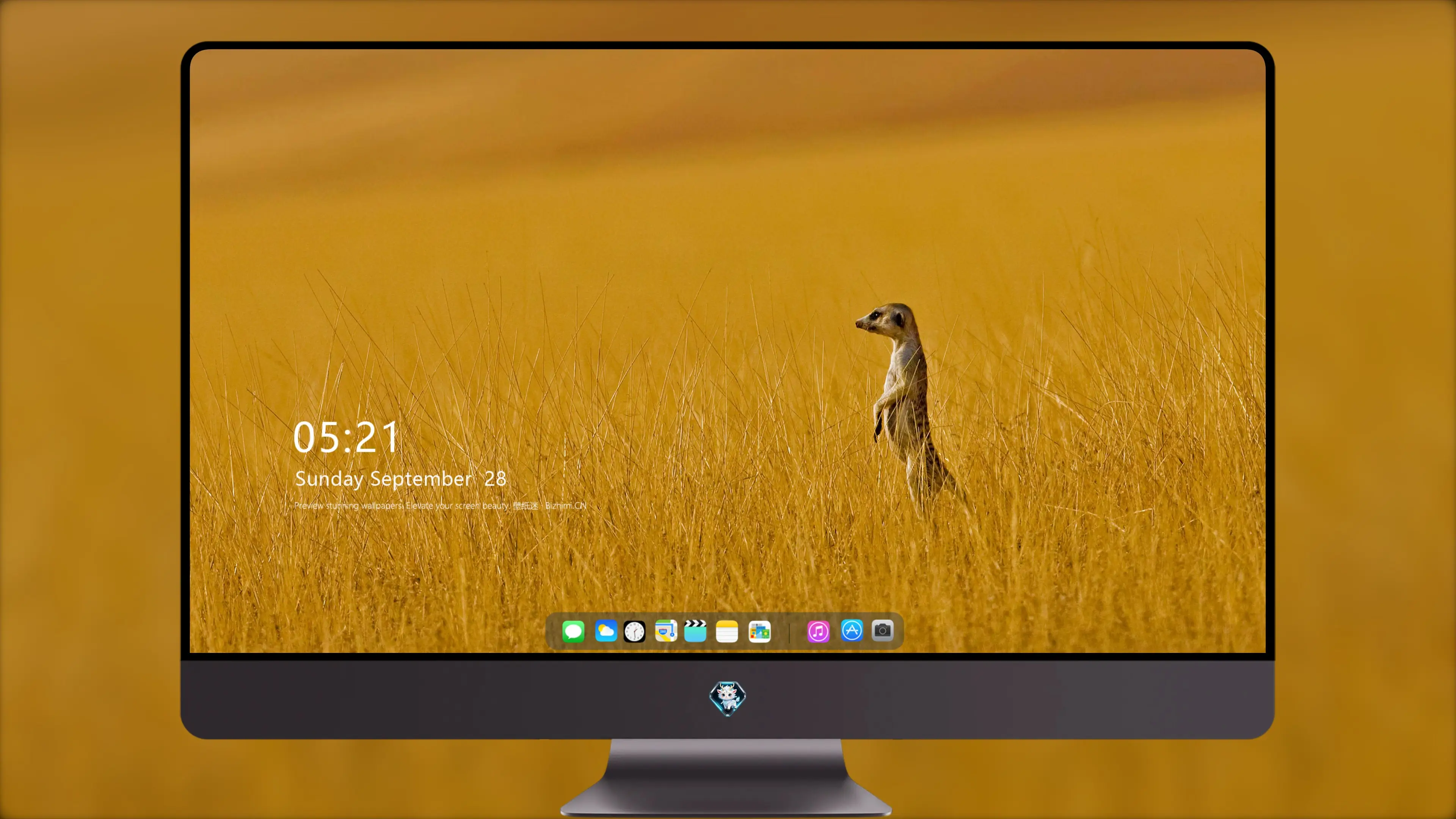The height and width of the screenshot is (819, 1456).
Task: Open the Messages app in the dock
Action: (573, 631)
